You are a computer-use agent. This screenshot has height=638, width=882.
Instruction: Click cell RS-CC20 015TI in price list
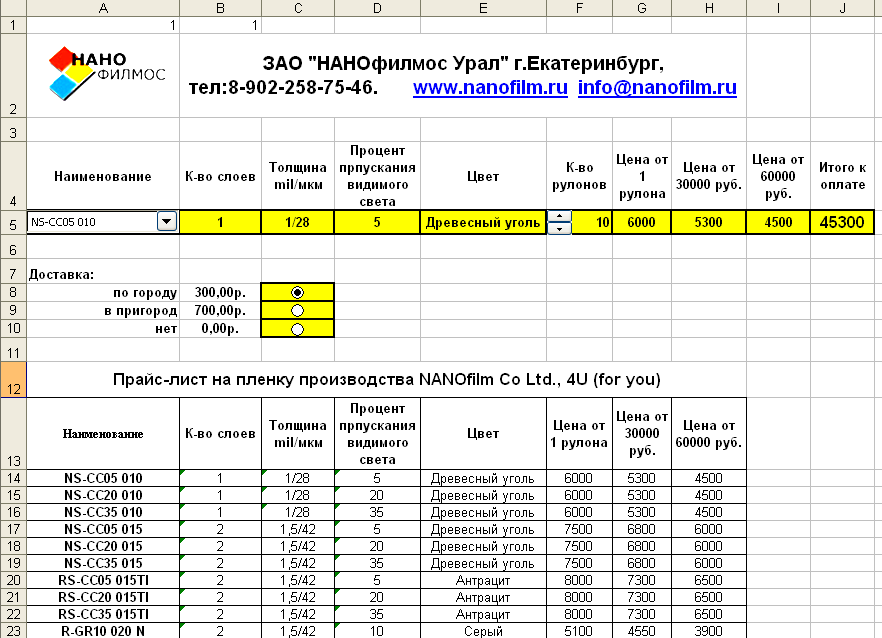pos(103,597)
